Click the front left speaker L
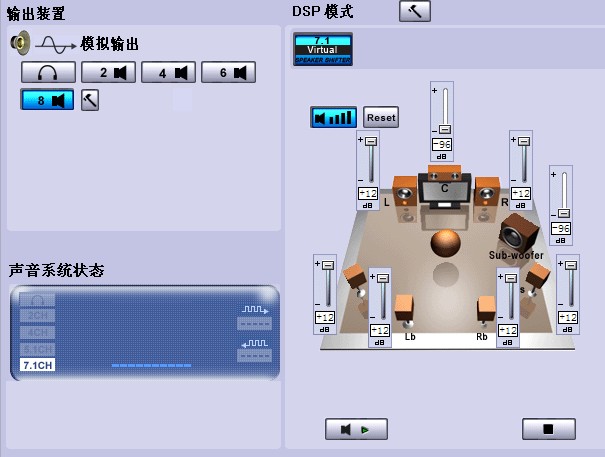 coord(406,196)
